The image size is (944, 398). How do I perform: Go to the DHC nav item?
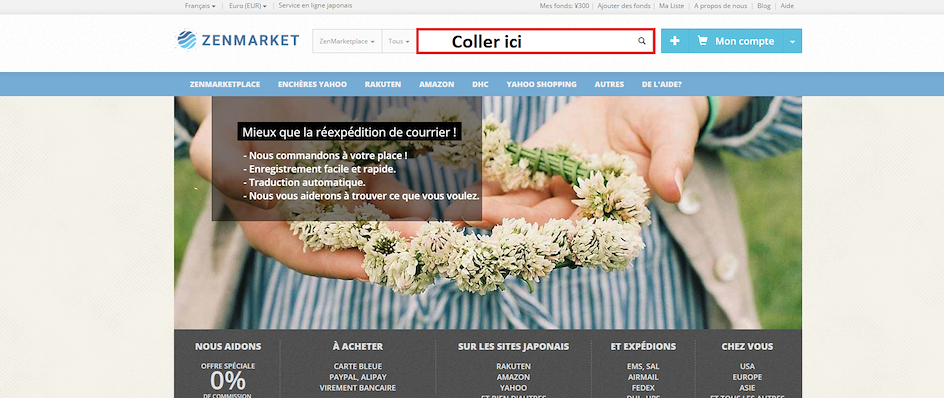[x=480, y=84]
